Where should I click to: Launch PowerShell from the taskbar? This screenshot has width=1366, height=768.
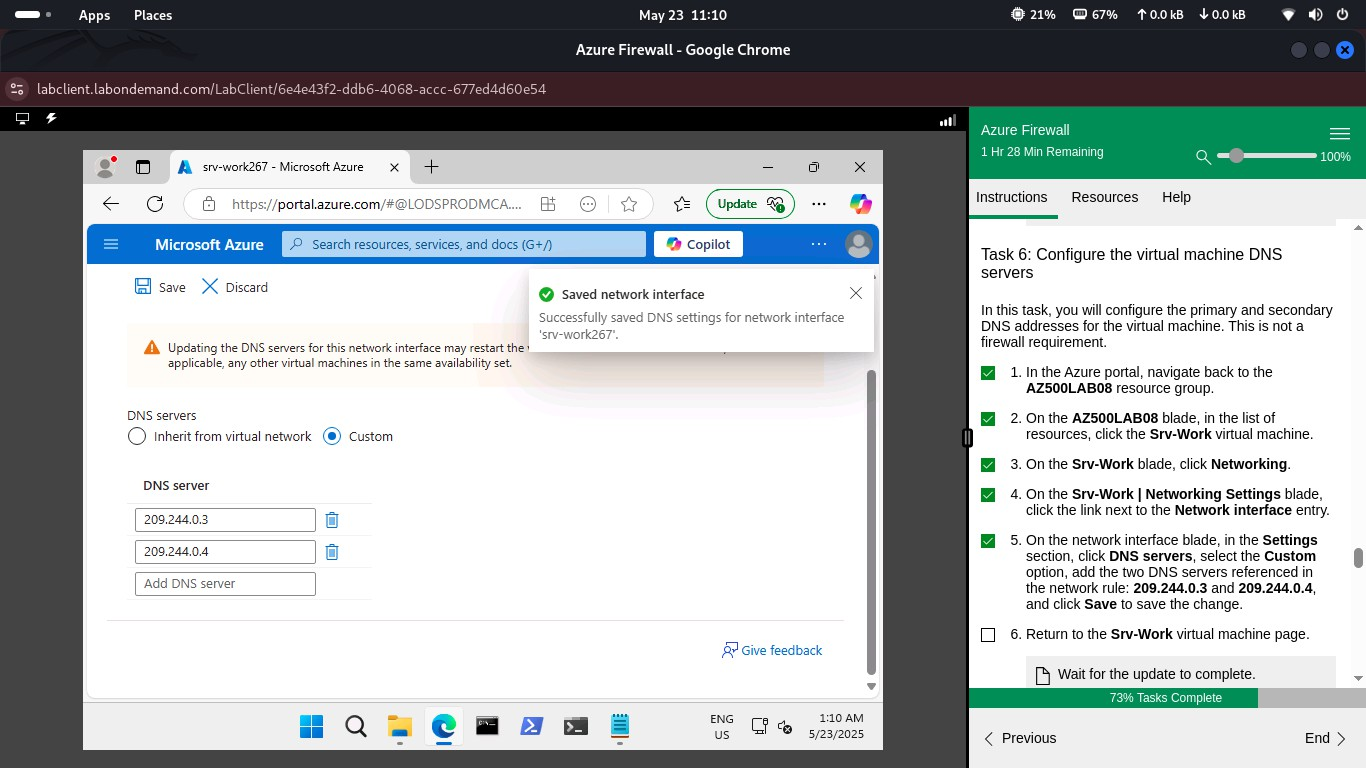click(531, 726)
